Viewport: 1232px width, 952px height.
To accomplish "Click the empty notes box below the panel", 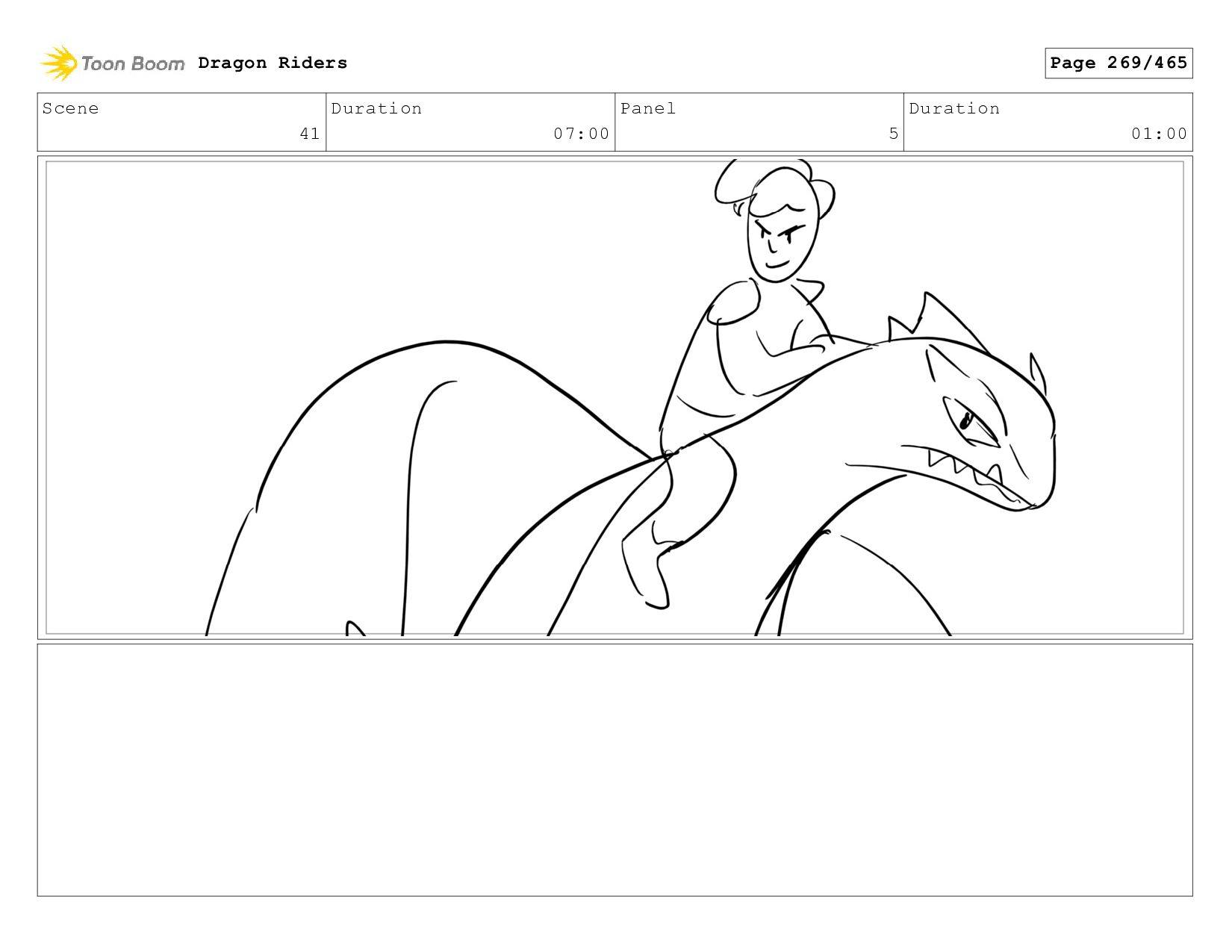I will (615, 770).
